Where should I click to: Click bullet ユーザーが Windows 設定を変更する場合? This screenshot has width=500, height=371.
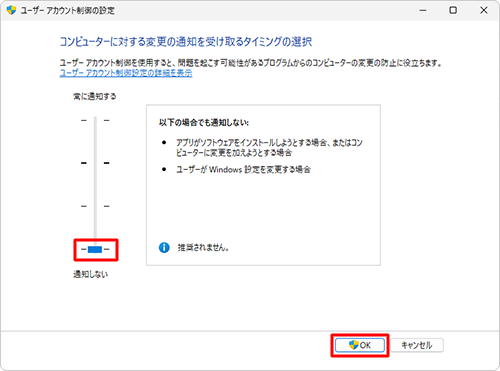coord(243,170)
